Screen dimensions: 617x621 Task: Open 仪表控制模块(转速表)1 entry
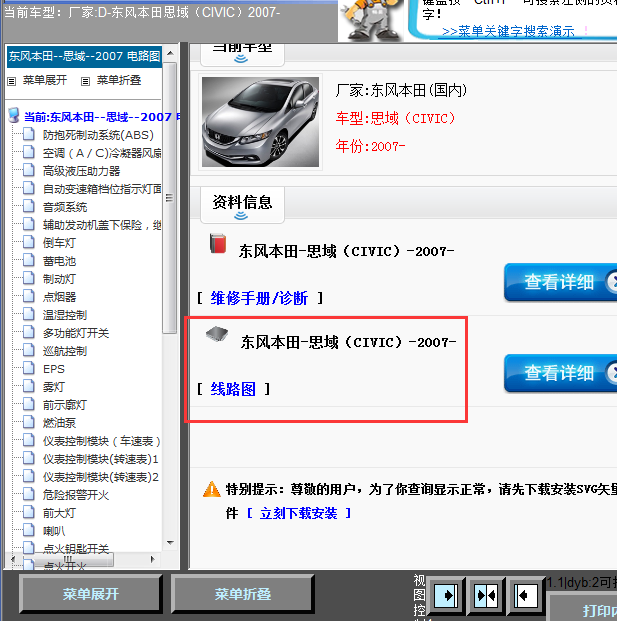click(x=101, y=459)
